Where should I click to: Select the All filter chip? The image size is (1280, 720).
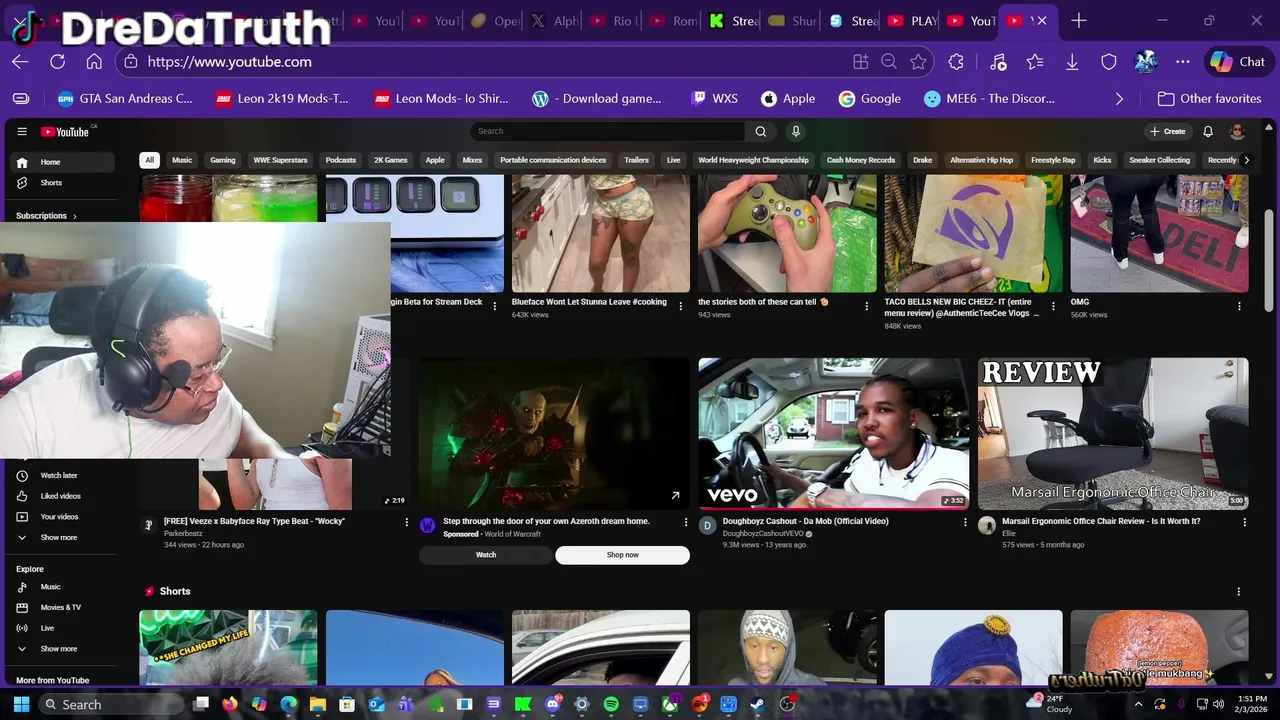click(x=149, y=160)
